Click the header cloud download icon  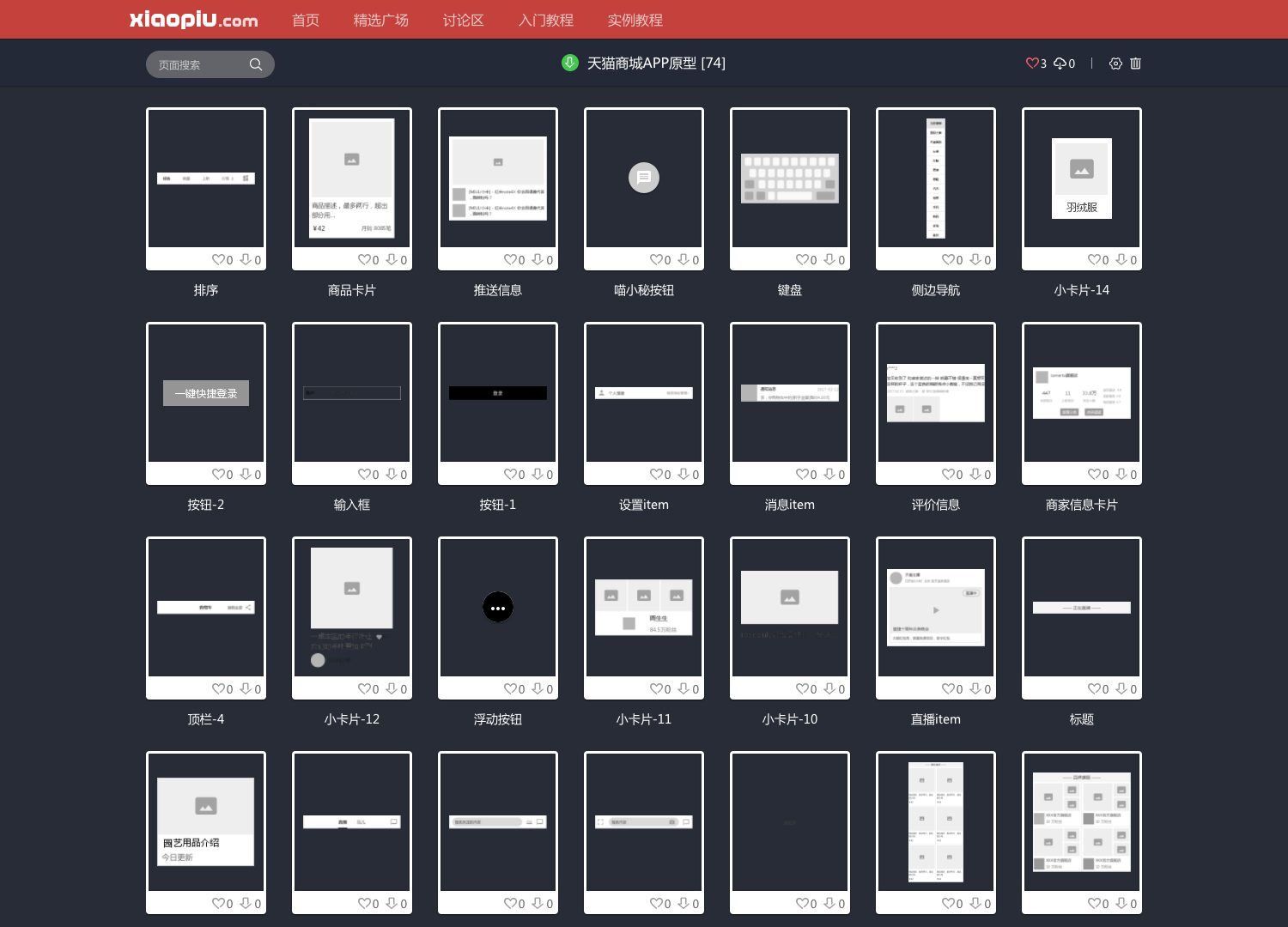tap(1060, 64)
